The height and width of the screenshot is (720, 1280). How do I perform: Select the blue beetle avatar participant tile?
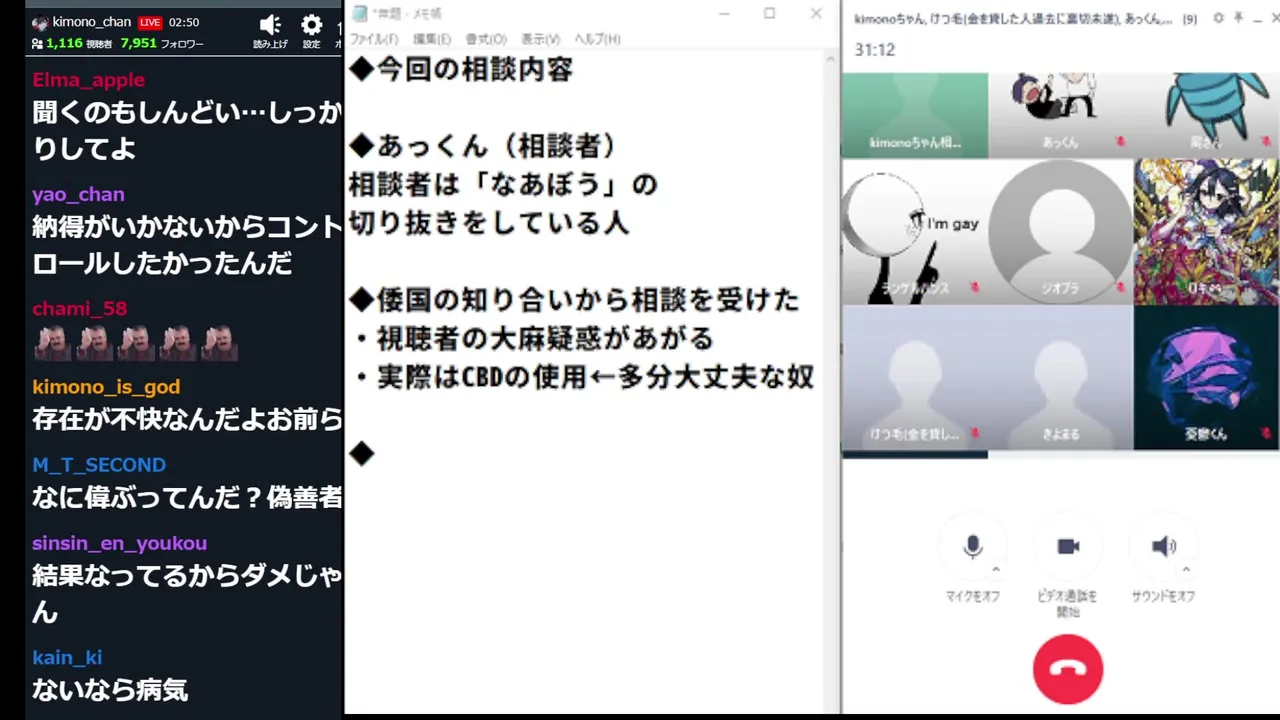[1207, 115]
